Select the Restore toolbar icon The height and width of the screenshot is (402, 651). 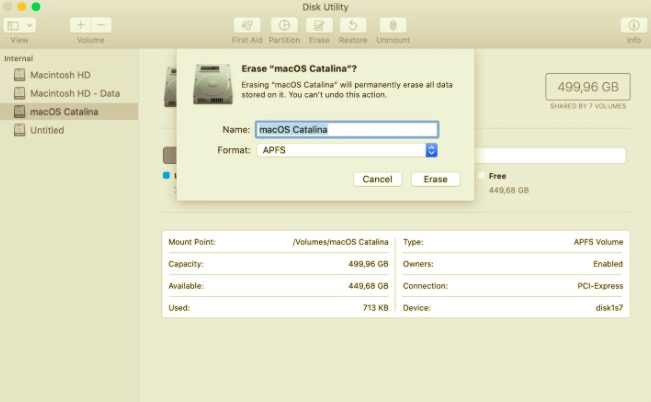(353, 25)
